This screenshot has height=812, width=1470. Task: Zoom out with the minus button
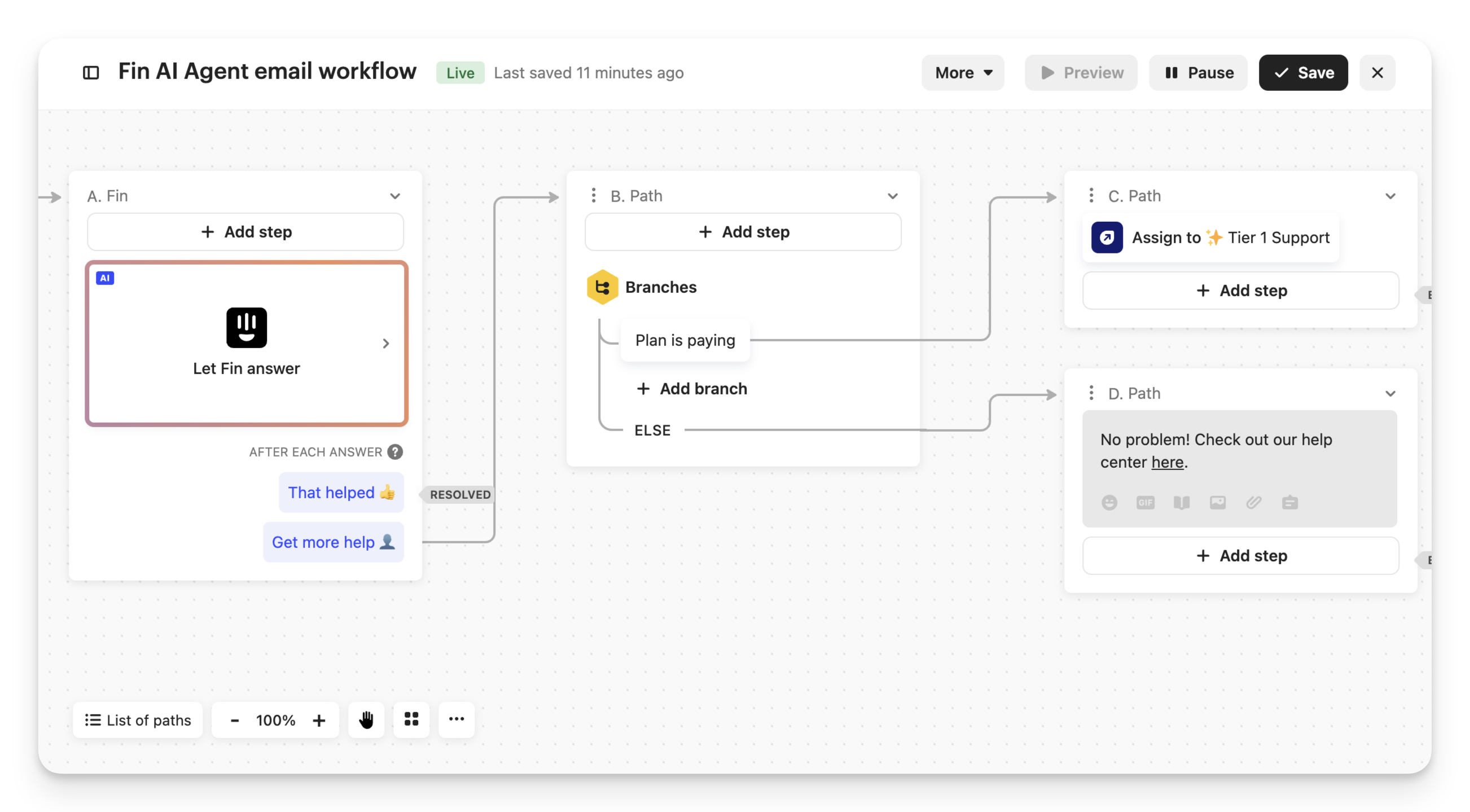[234, 720]
